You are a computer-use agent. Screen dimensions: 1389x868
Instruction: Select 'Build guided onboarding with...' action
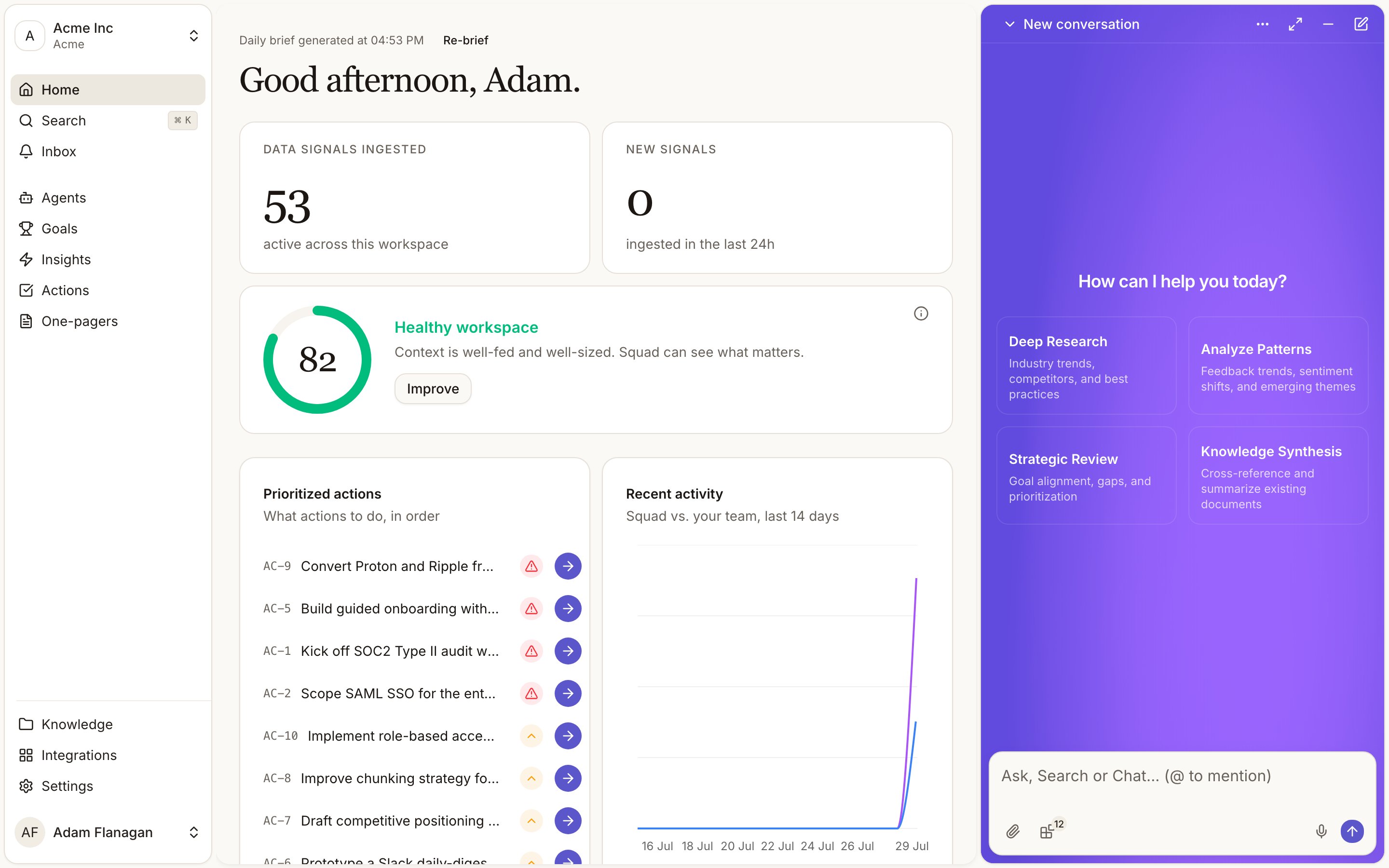400,609
